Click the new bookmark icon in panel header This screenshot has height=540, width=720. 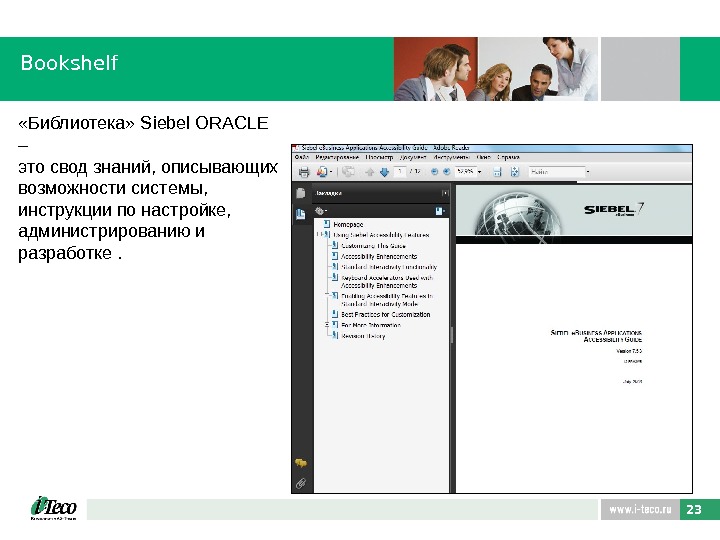click(x=439, y=211)
